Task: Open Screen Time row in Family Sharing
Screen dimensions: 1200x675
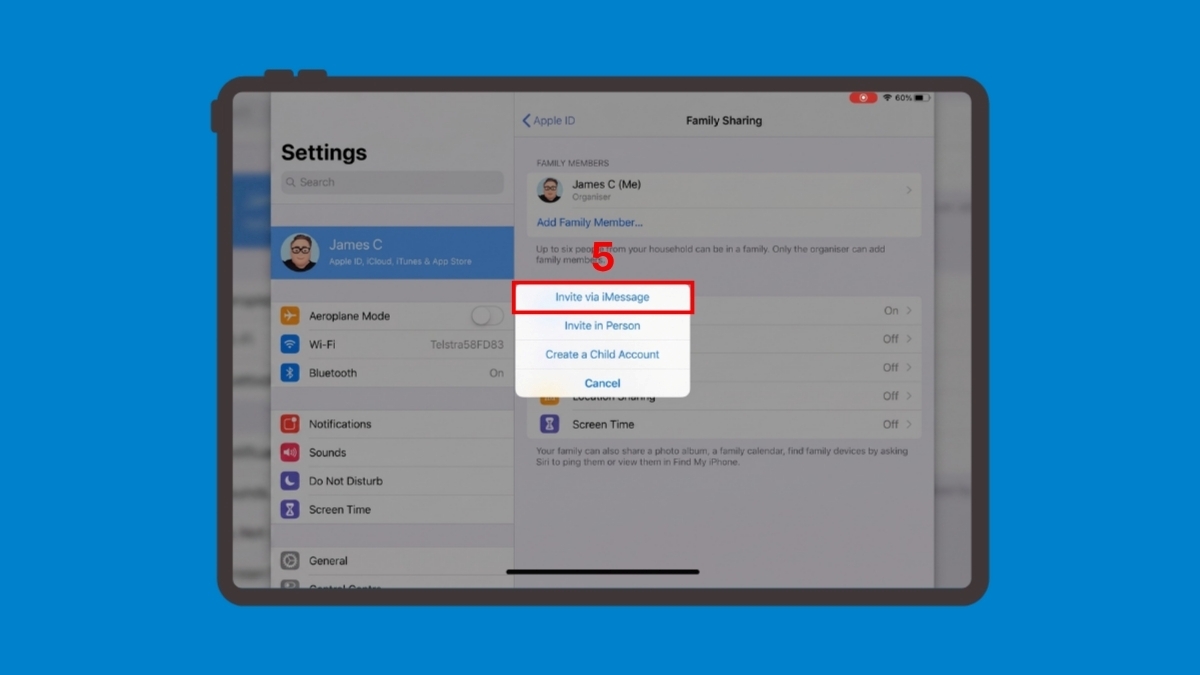Action: [x=724, y=424]
